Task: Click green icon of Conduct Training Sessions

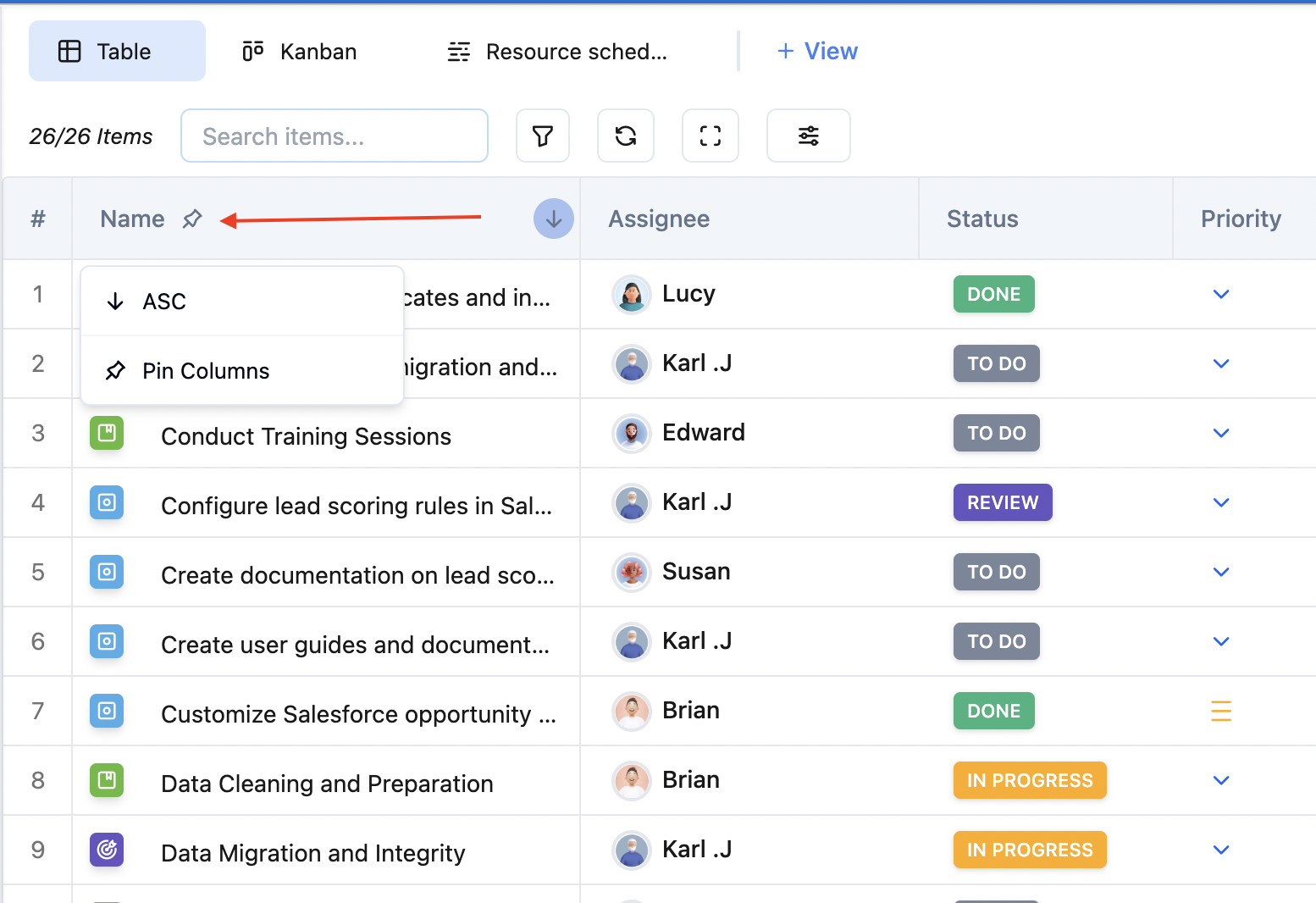Action: (x=107, y=434)
